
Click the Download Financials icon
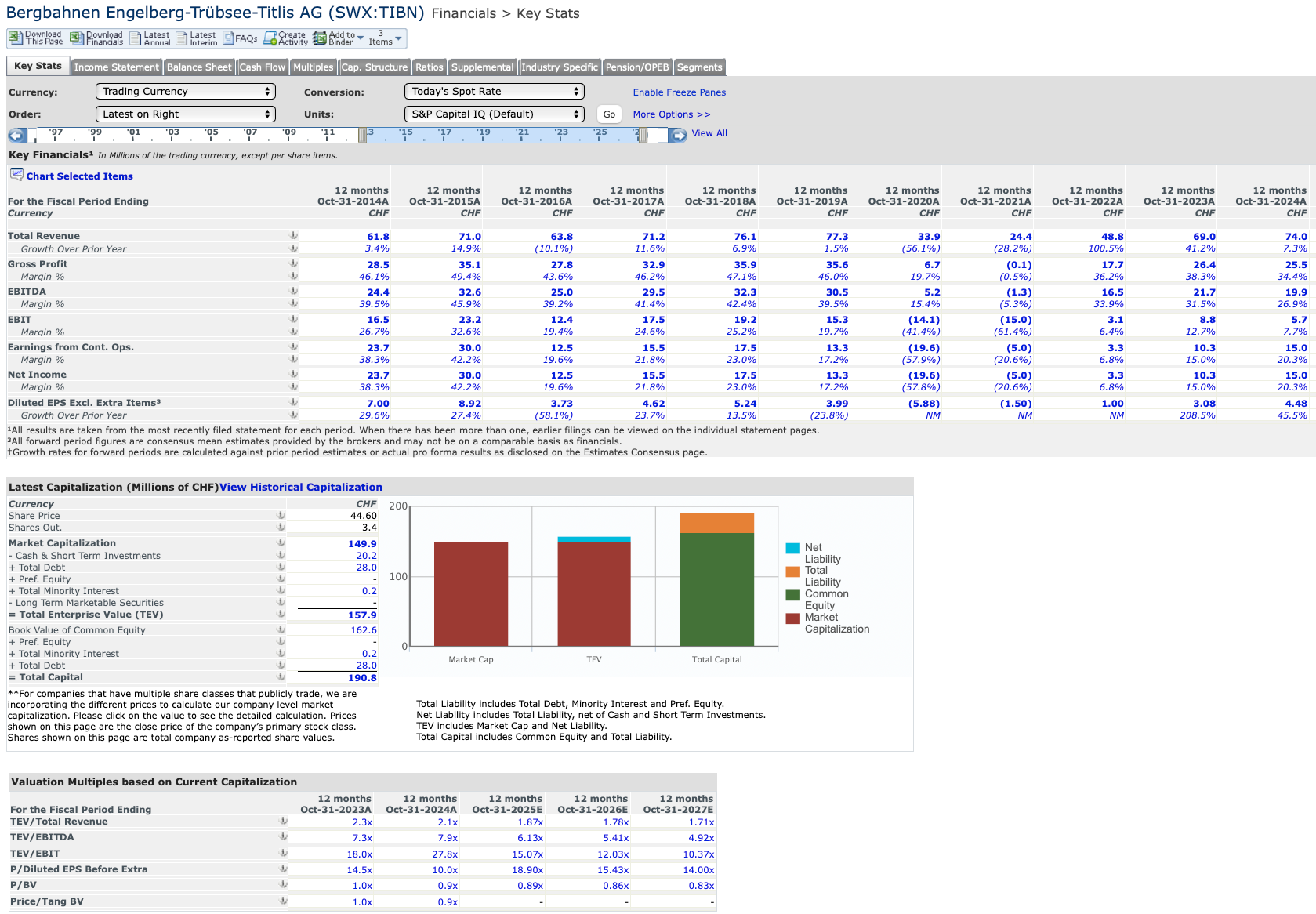[x=77, y=38]
